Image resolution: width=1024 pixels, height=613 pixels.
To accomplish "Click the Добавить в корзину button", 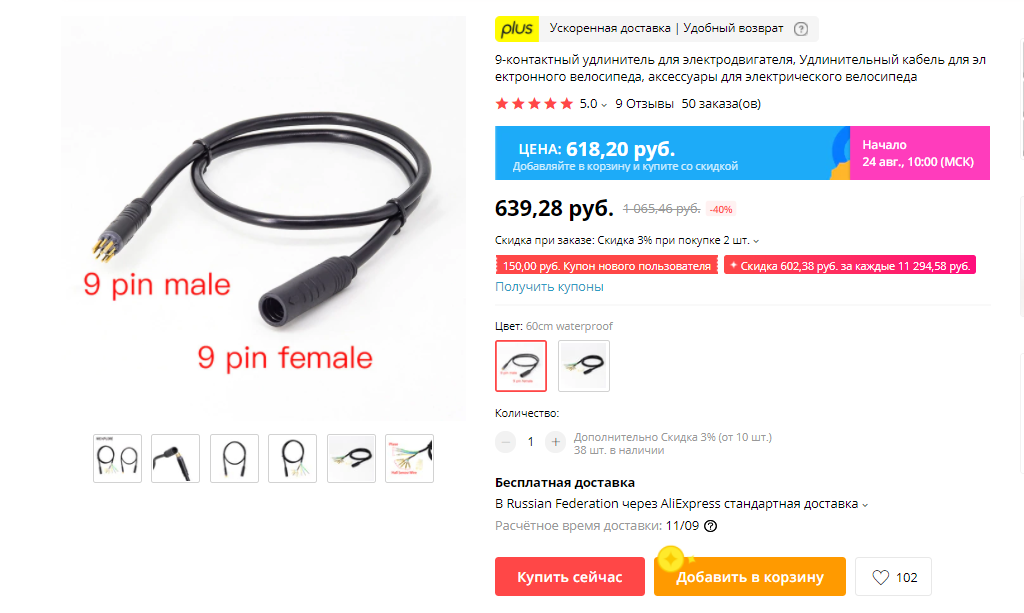I will pos(750,576).
